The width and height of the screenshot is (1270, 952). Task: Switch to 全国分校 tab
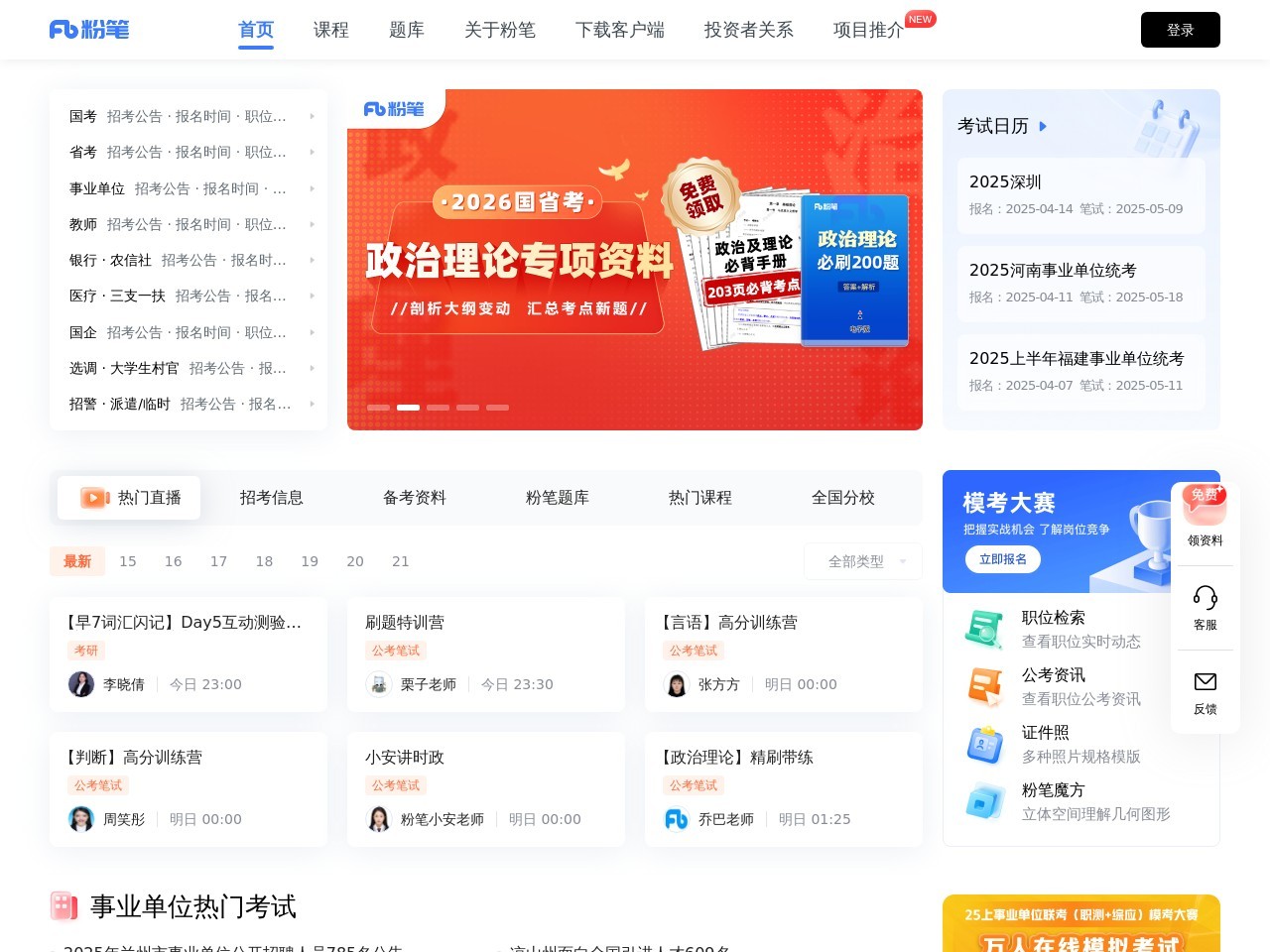pos(843,498)
